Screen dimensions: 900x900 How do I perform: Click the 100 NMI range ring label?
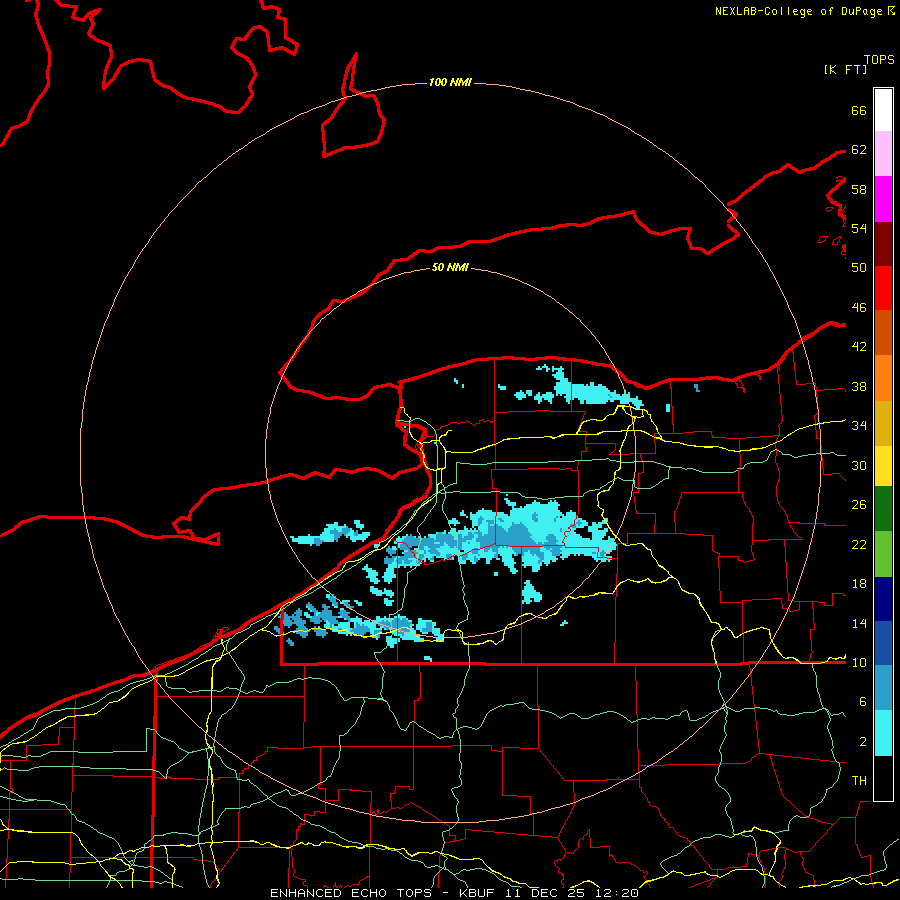click(450, 82)
